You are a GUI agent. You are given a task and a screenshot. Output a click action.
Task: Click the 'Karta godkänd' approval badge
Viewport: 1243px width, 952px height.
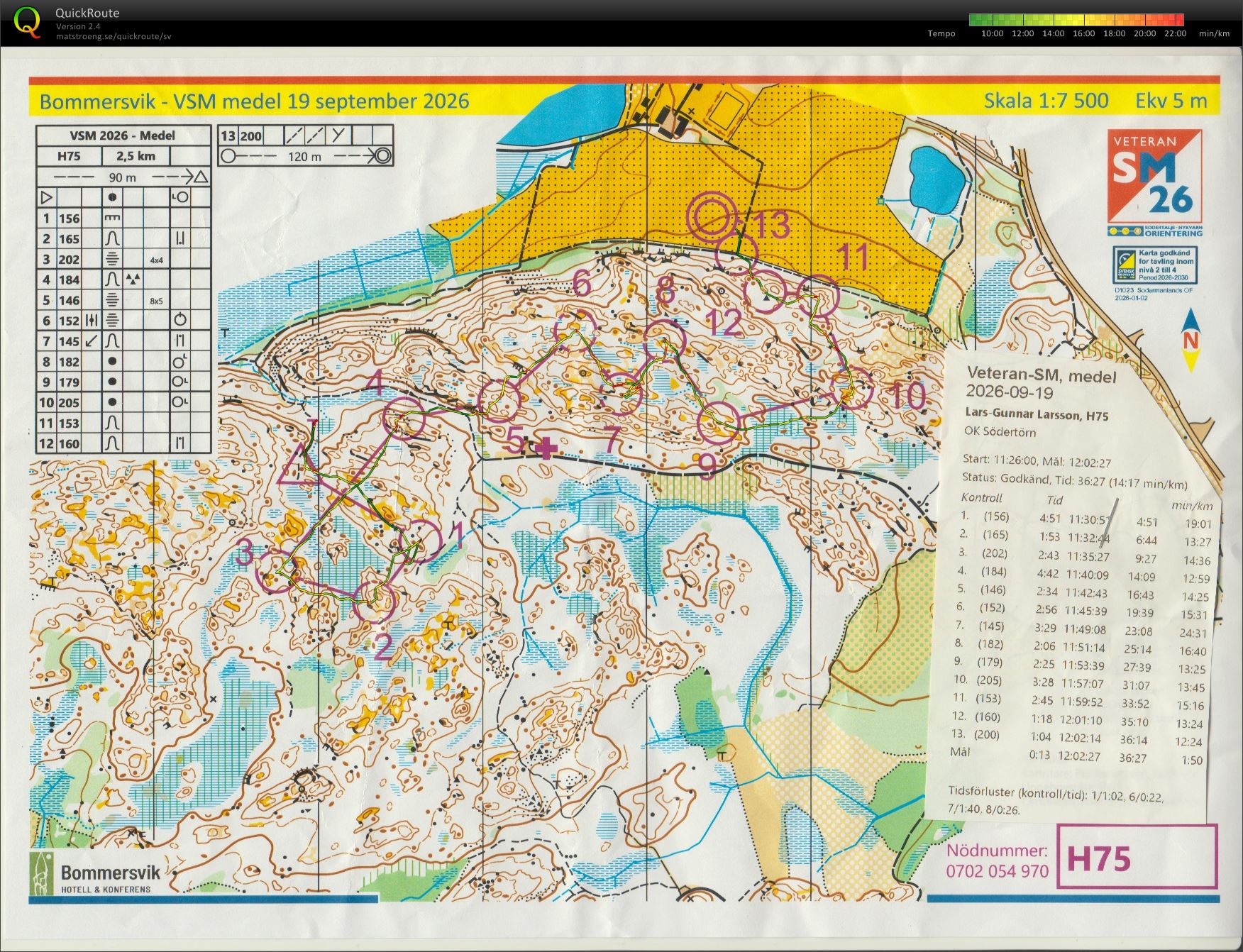[x=1156, y=265]
